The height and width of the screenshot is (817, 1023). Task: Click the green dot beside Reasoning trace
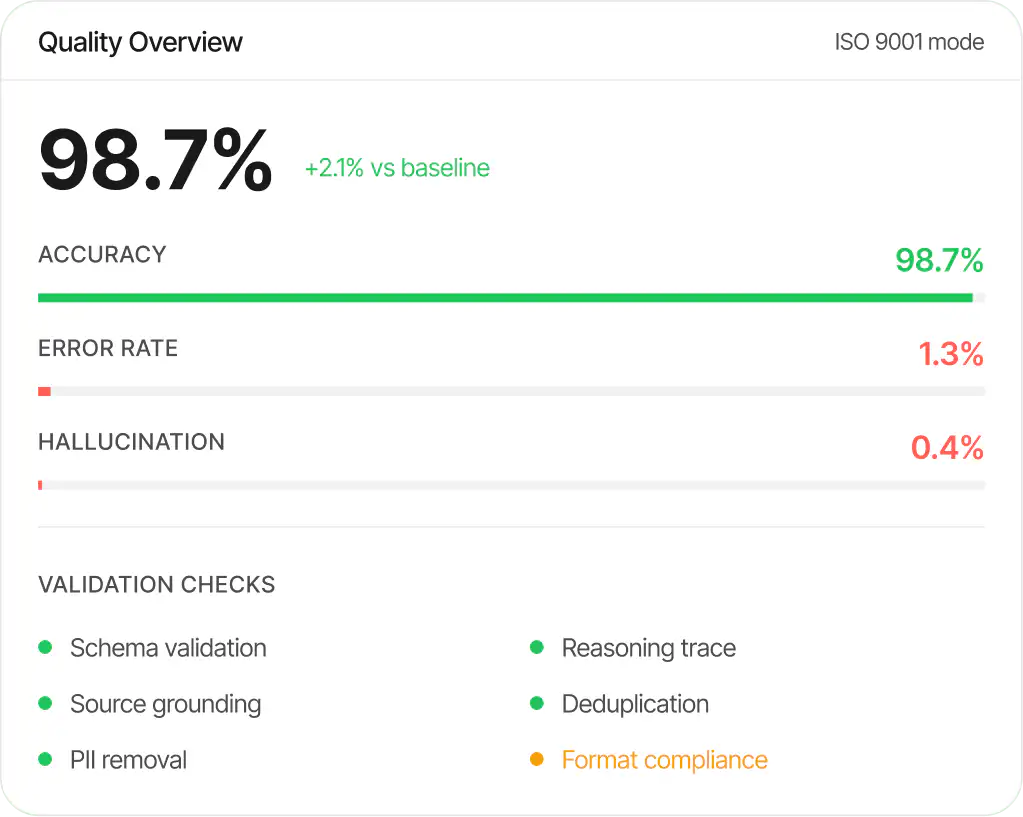tap(537, 647)
